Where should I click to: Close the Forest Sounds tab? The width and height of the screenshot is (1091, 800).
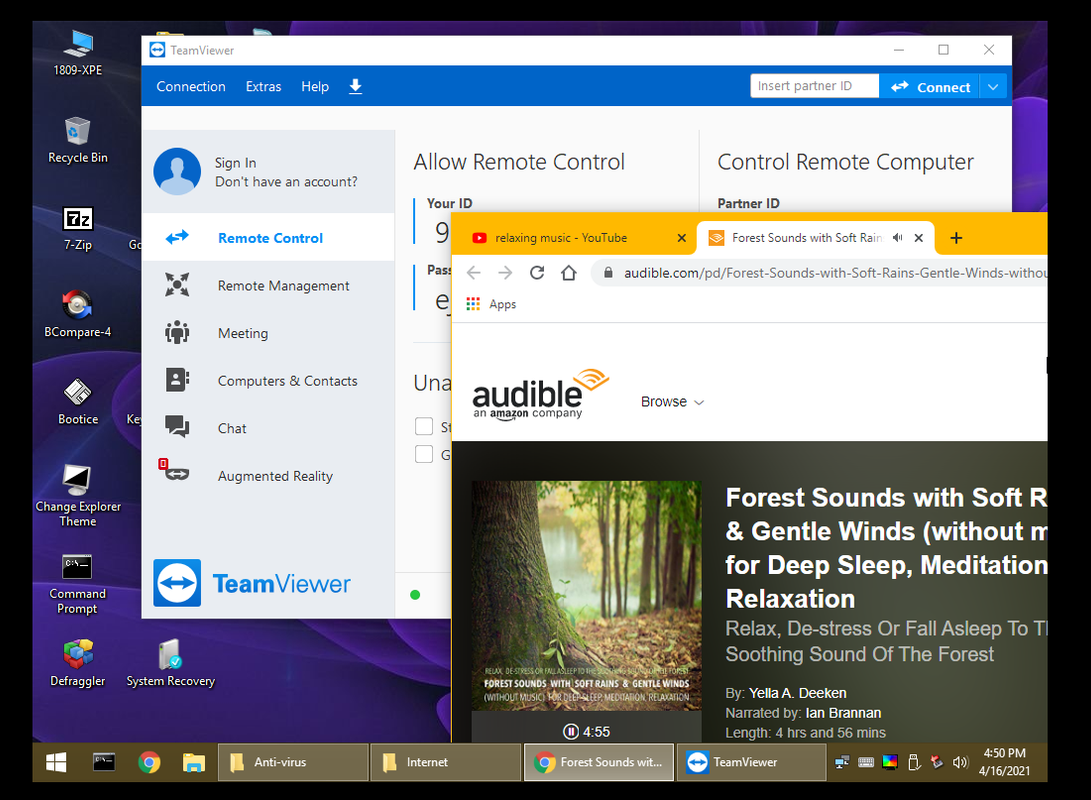point(918,238)
